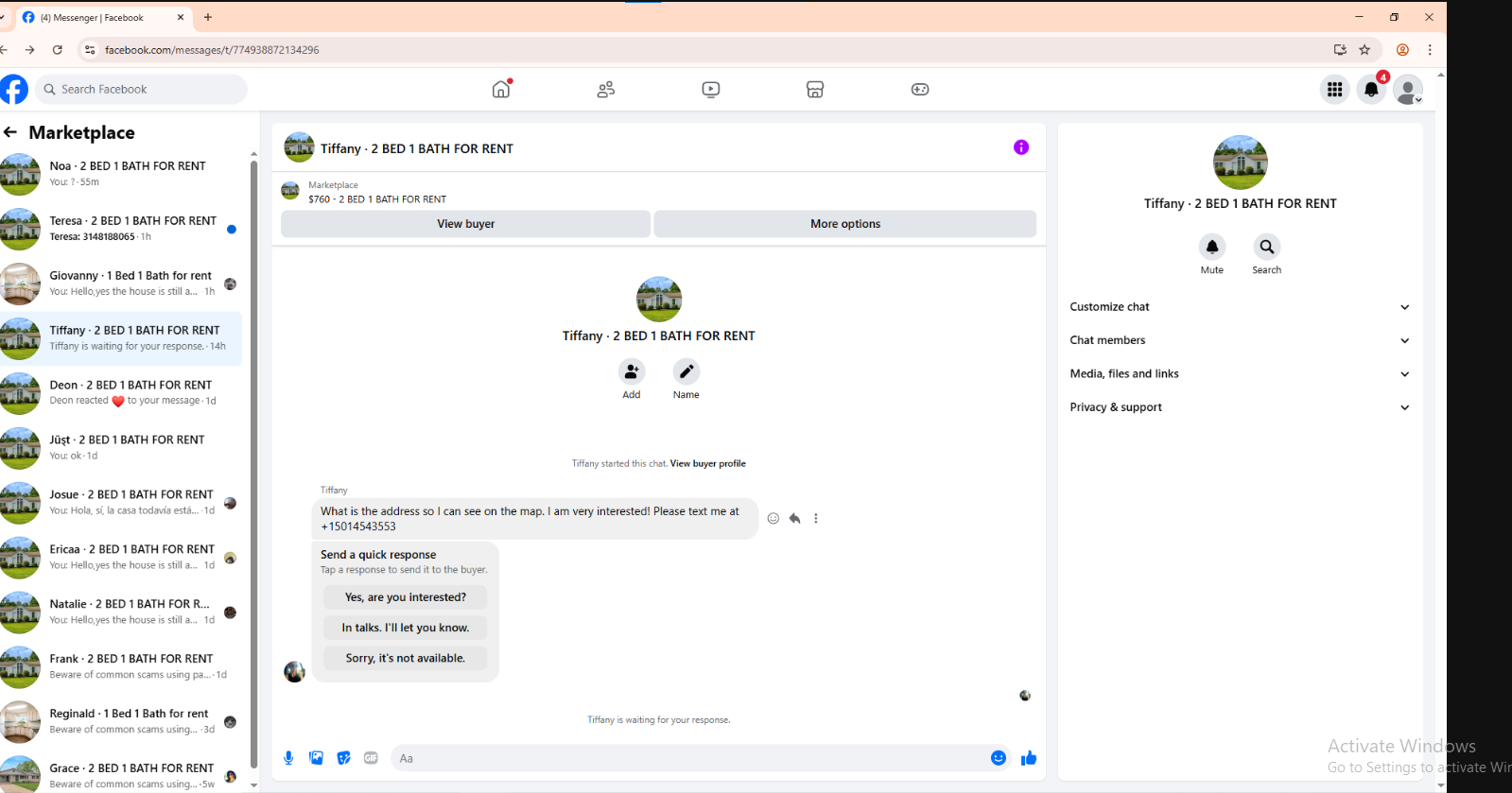Open Ericaa conversation in list
The width and height of the screenshot is (1512, 793).
(x=121, y=559)
